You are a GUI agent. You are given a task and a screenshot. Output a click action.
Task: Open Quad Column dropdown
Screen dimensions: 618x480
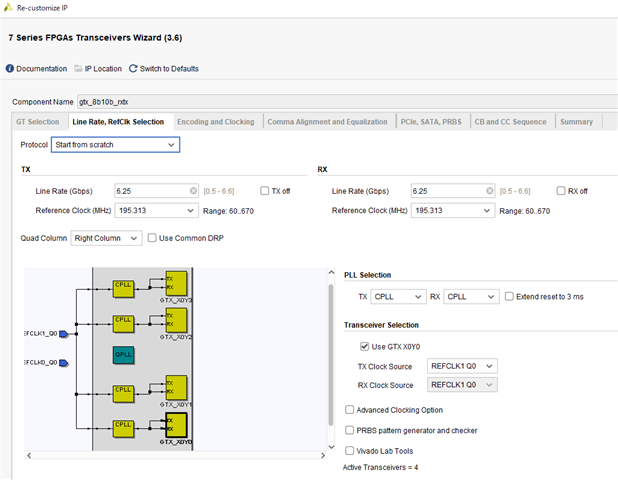pyautogui.click(x=106, y=238)
